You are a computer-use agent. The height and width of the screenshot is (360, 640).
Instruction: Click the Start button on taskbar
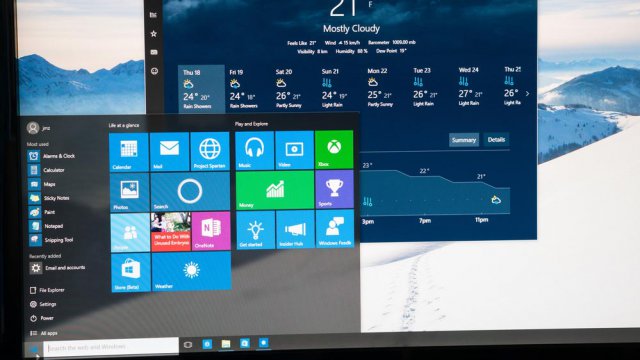(x=34, y=349)
